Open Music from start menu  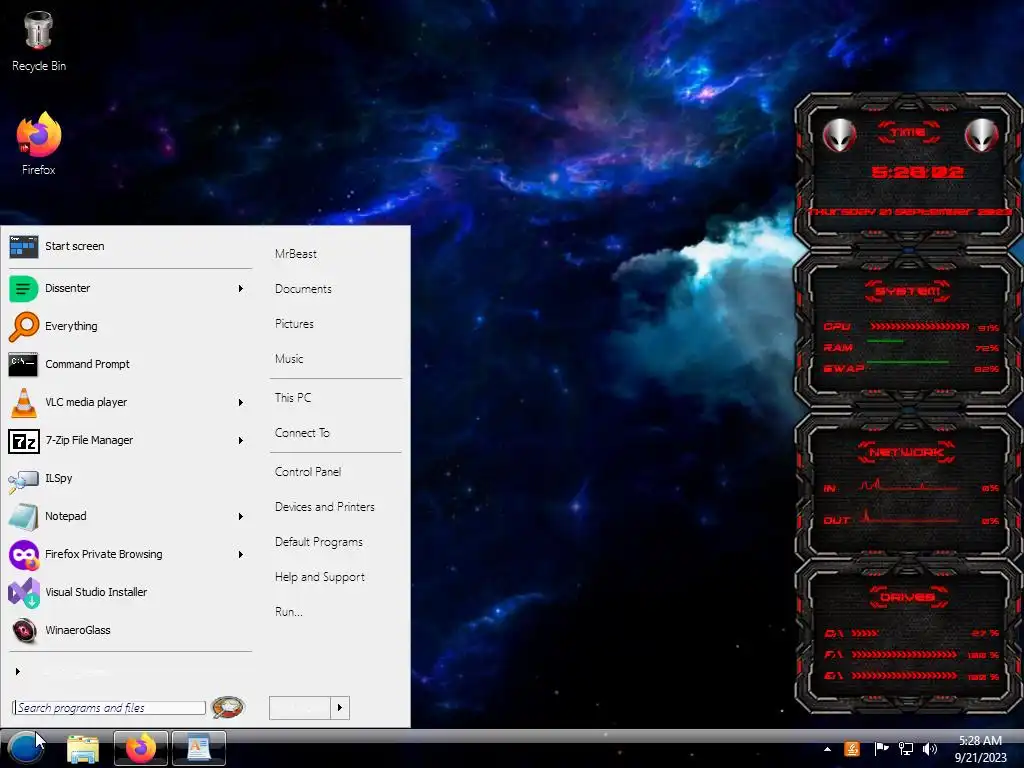pos(289,359)
